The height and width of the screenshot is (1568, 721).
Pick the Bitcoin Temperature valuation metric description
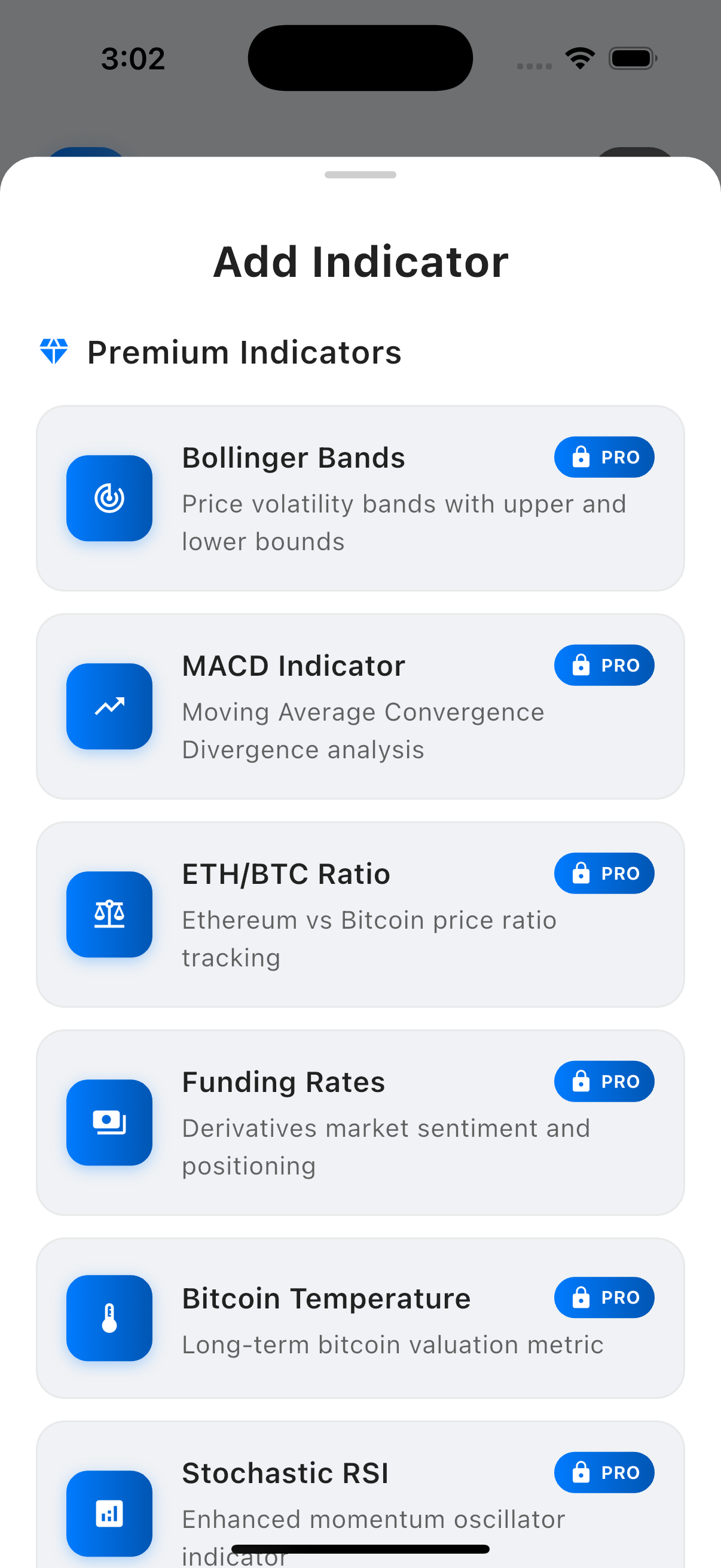point(393,1344)
